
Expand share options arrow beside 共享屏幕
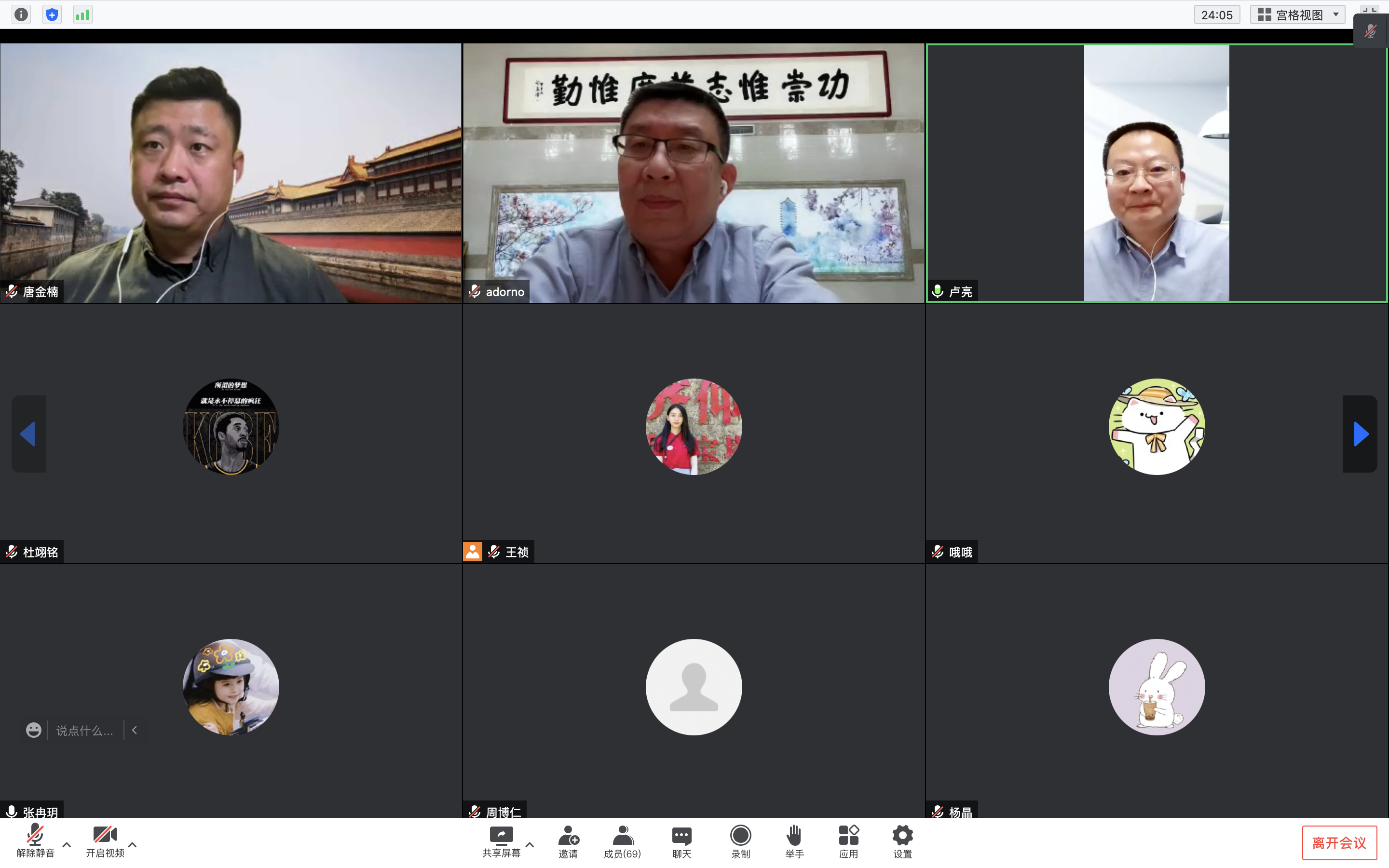(x=530, y=844)
